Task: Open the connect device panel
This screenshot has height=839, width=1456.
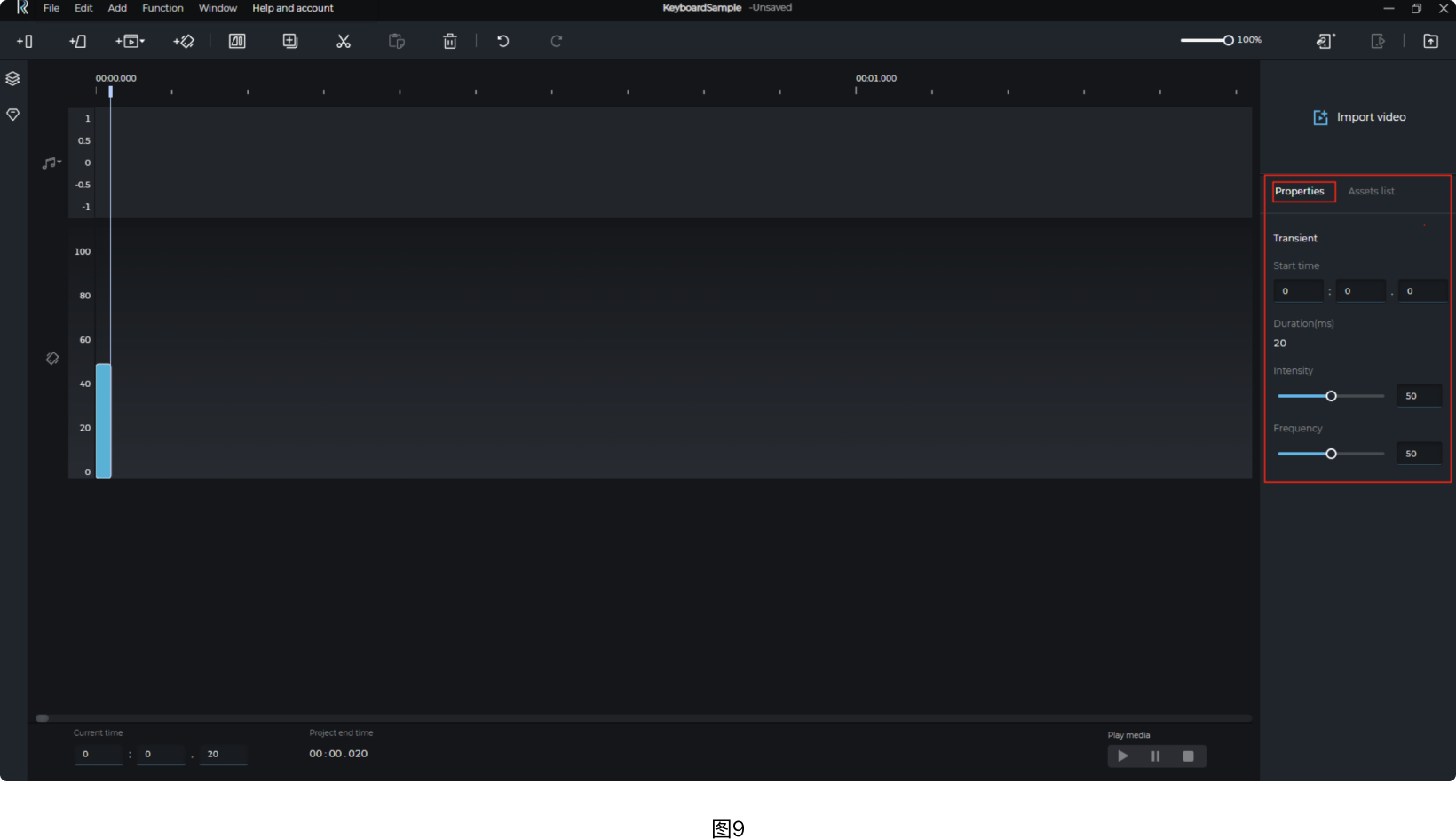Action: pos(1325,41)
